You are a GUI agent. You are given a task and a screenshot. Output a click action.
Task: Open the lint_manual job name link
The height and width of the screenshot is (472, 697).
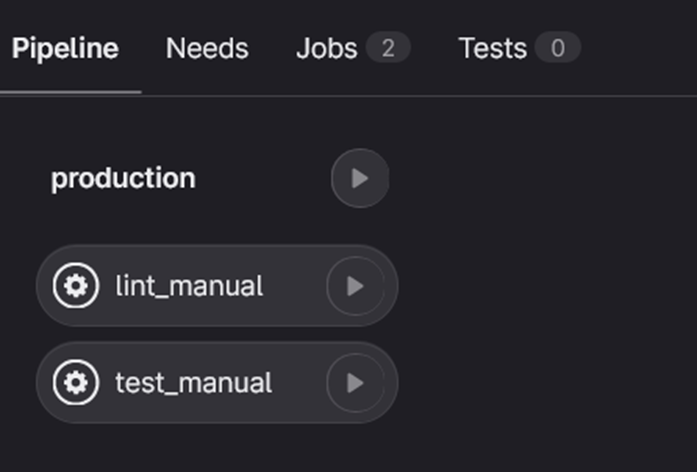point(189,287)
